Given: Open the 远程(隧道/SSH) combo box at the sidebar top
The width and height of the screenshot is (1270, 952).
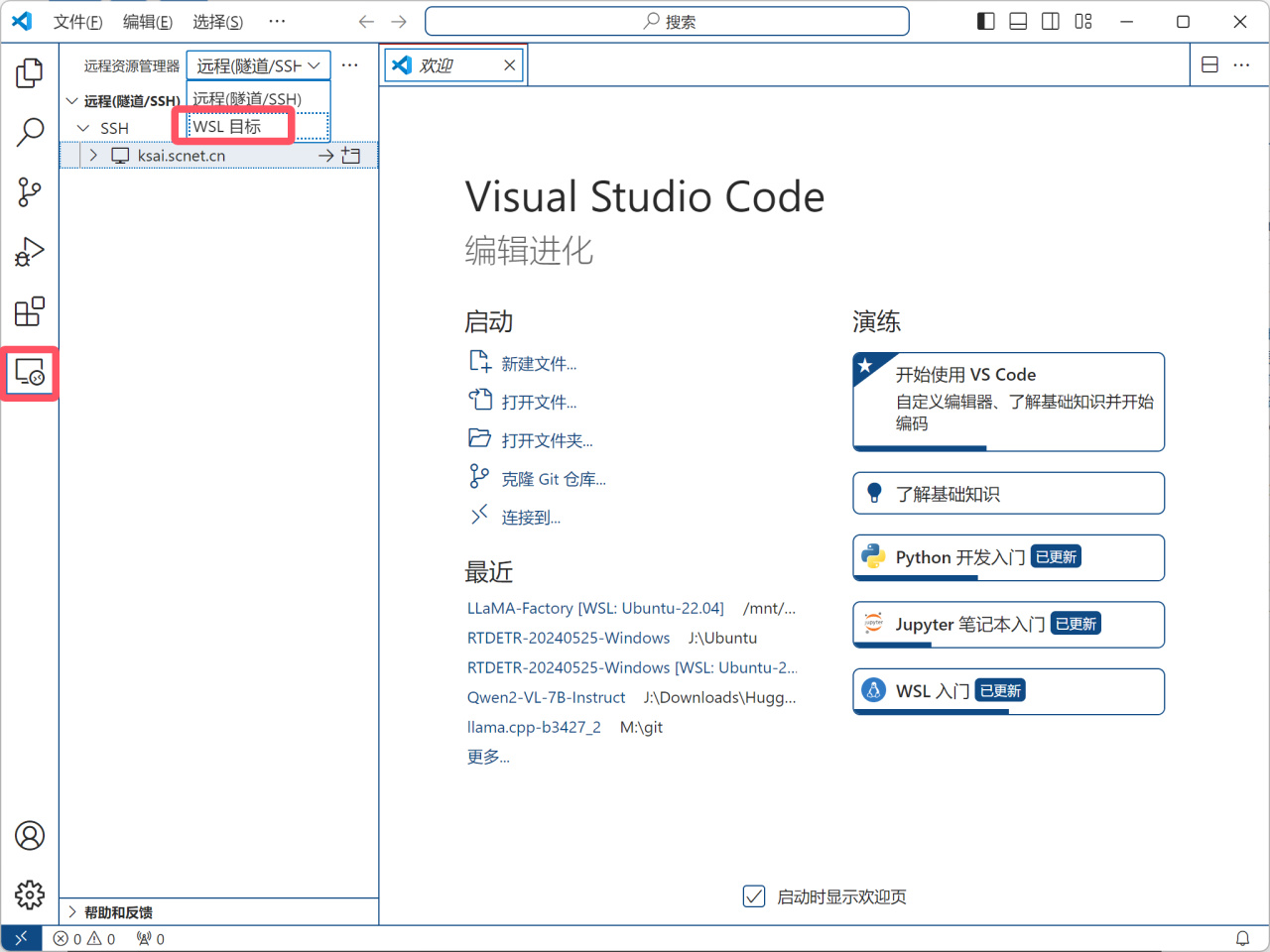Looking at the screenshot, I should 259,65.
